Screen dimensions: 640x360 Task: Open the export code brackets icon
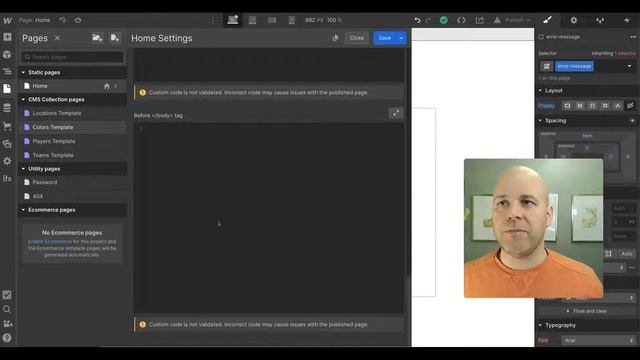click(461, 20)
